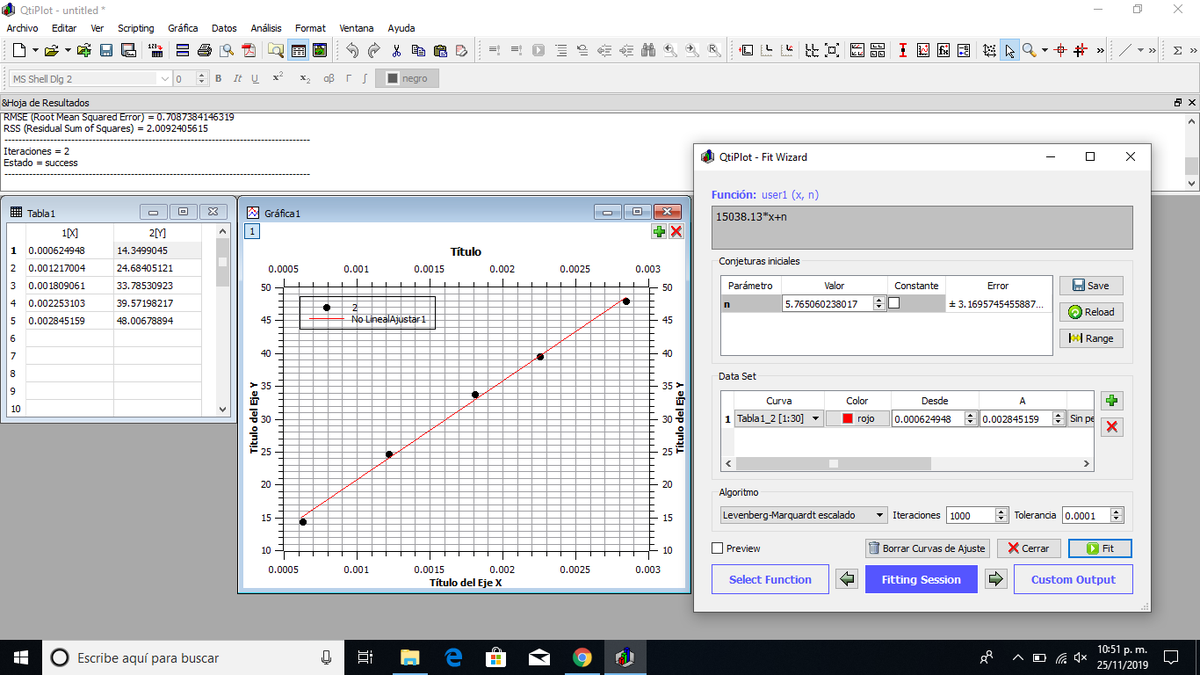Toggle the superscript x² format
Viewport: 1200px width, 675px height.
click(278, 77)
